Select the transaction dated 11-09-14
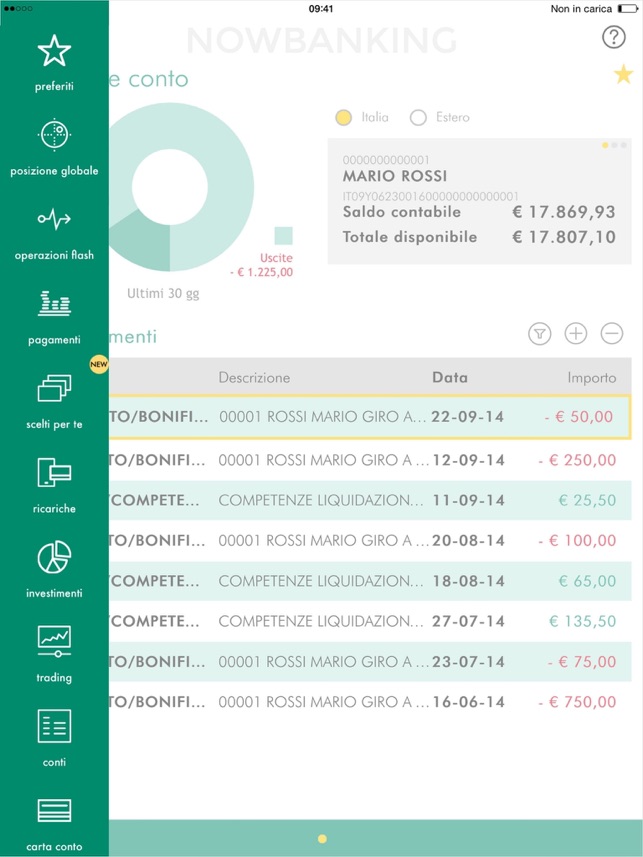The image size is (643, 857). [370, 501]
